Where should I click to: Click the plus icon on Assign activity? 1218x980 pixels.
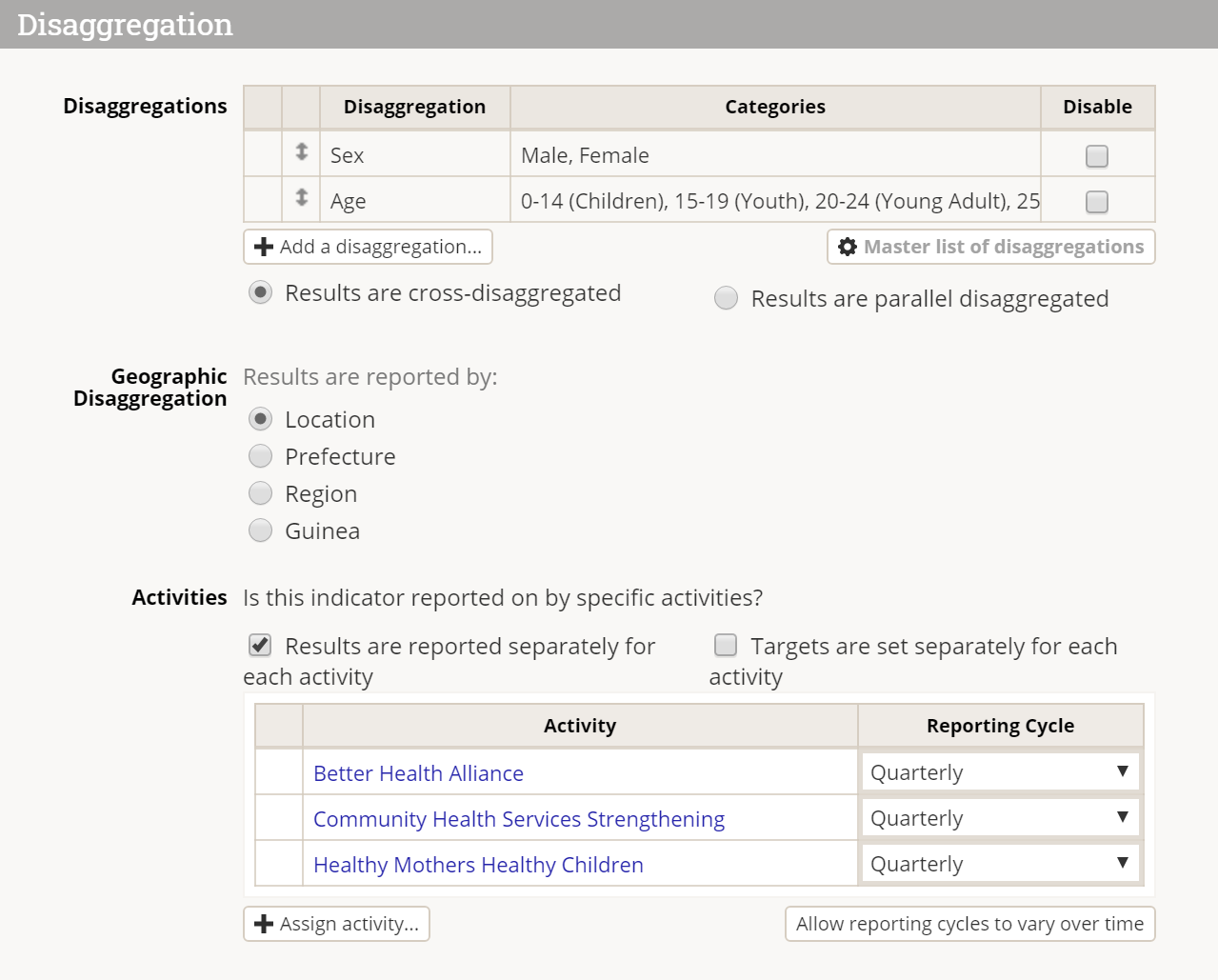coord(264,925)
